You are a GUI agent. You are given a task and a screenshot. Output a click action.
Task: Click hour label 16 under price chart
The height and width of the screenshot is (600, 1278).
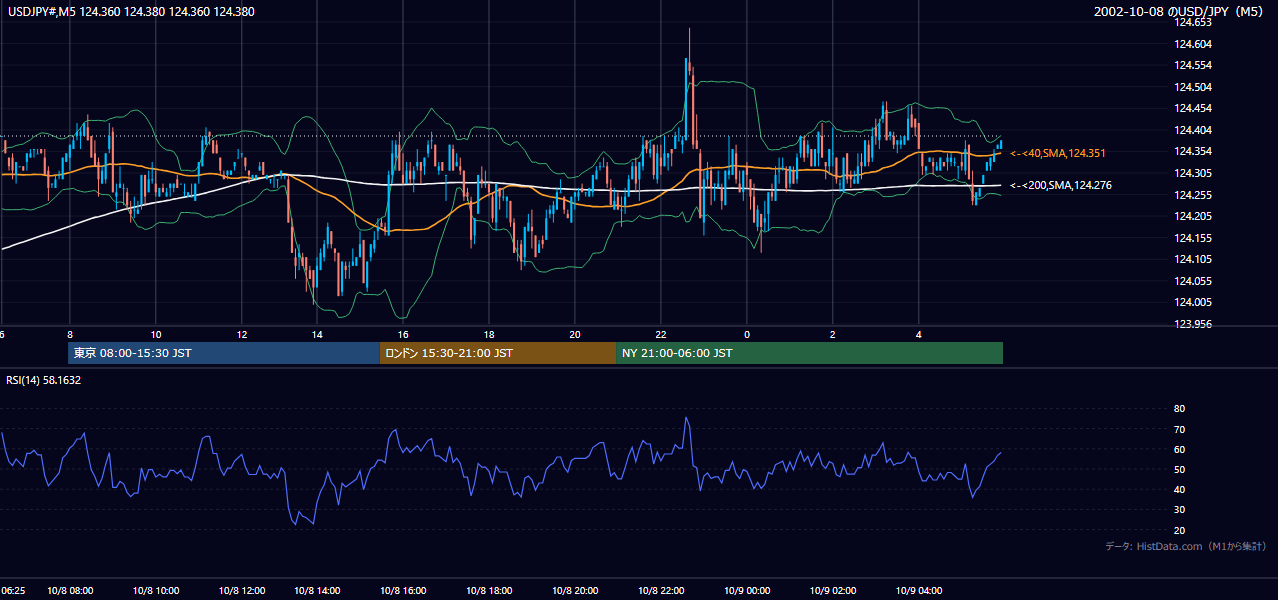pos(403,335)
